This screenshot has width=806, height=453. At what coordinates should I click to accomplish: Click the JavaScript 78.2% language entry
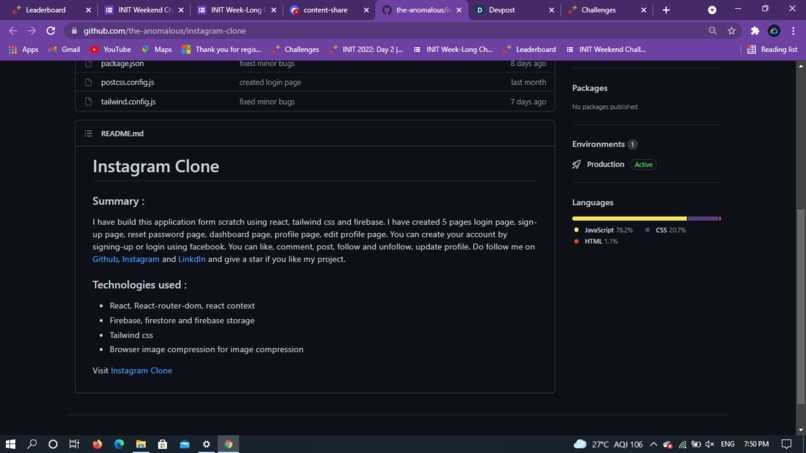click(603, 230)
